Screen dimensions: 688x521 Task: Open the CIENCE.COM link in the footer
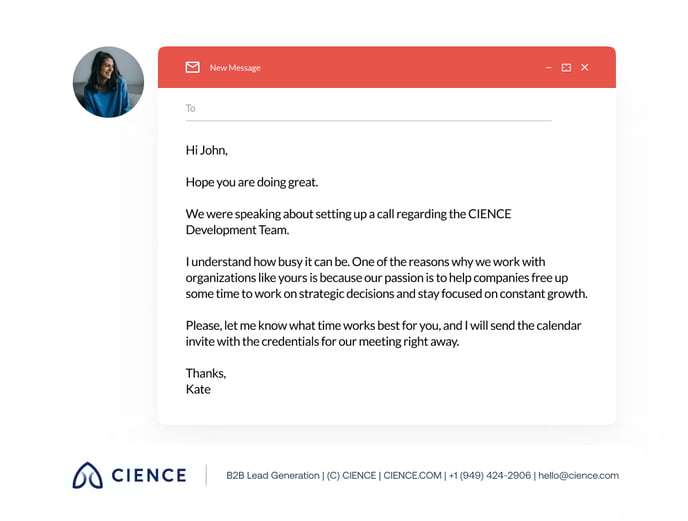pos(412,475)
